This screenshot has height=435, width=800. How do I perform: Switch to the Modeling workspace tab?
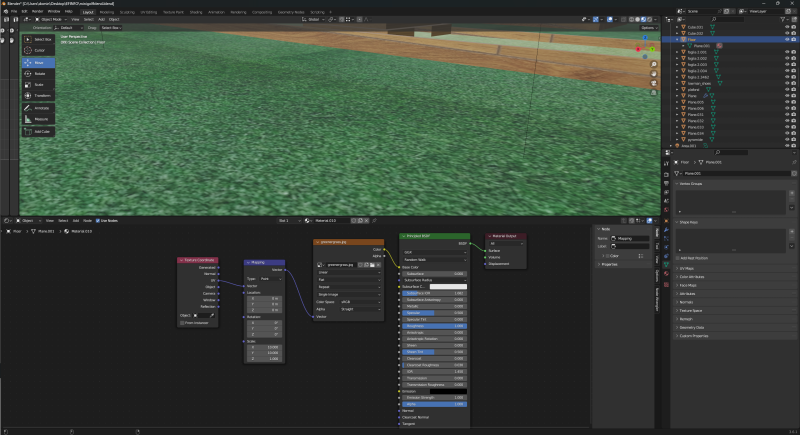pyautogui.click(x=107, y=12)
